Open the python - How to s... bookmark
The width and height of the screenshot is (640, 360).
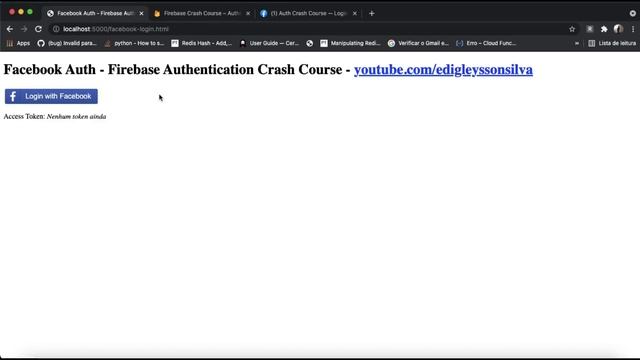134,43
